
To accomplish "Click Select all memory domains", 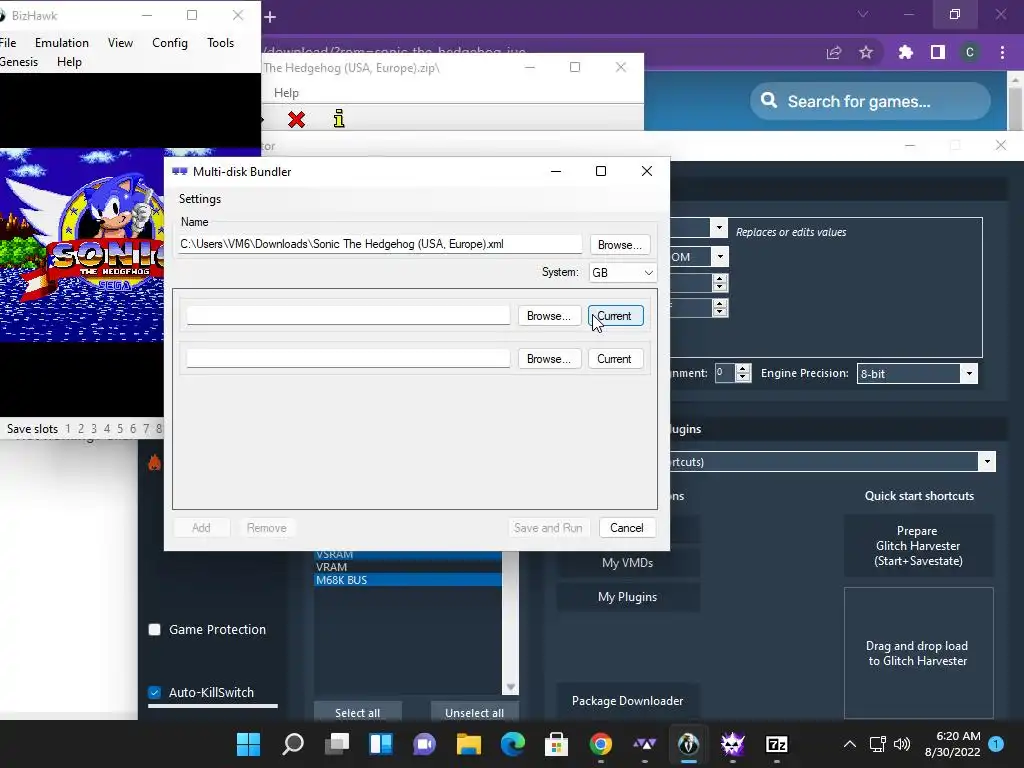I will pyautogui.click(x=357, y=712).
